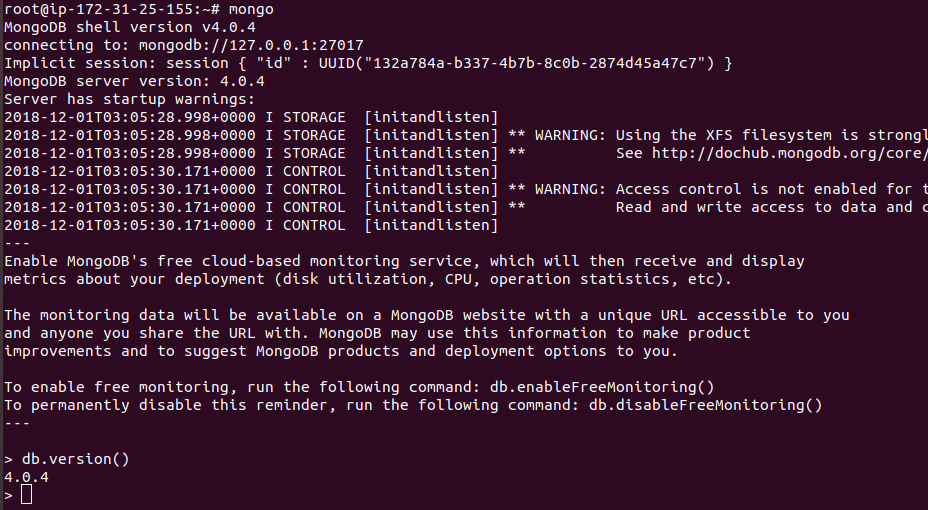Click the last CONTROL log label
The width and height of the screenshot is (928, 510).
pyautogui.click(x=314, y=225)
